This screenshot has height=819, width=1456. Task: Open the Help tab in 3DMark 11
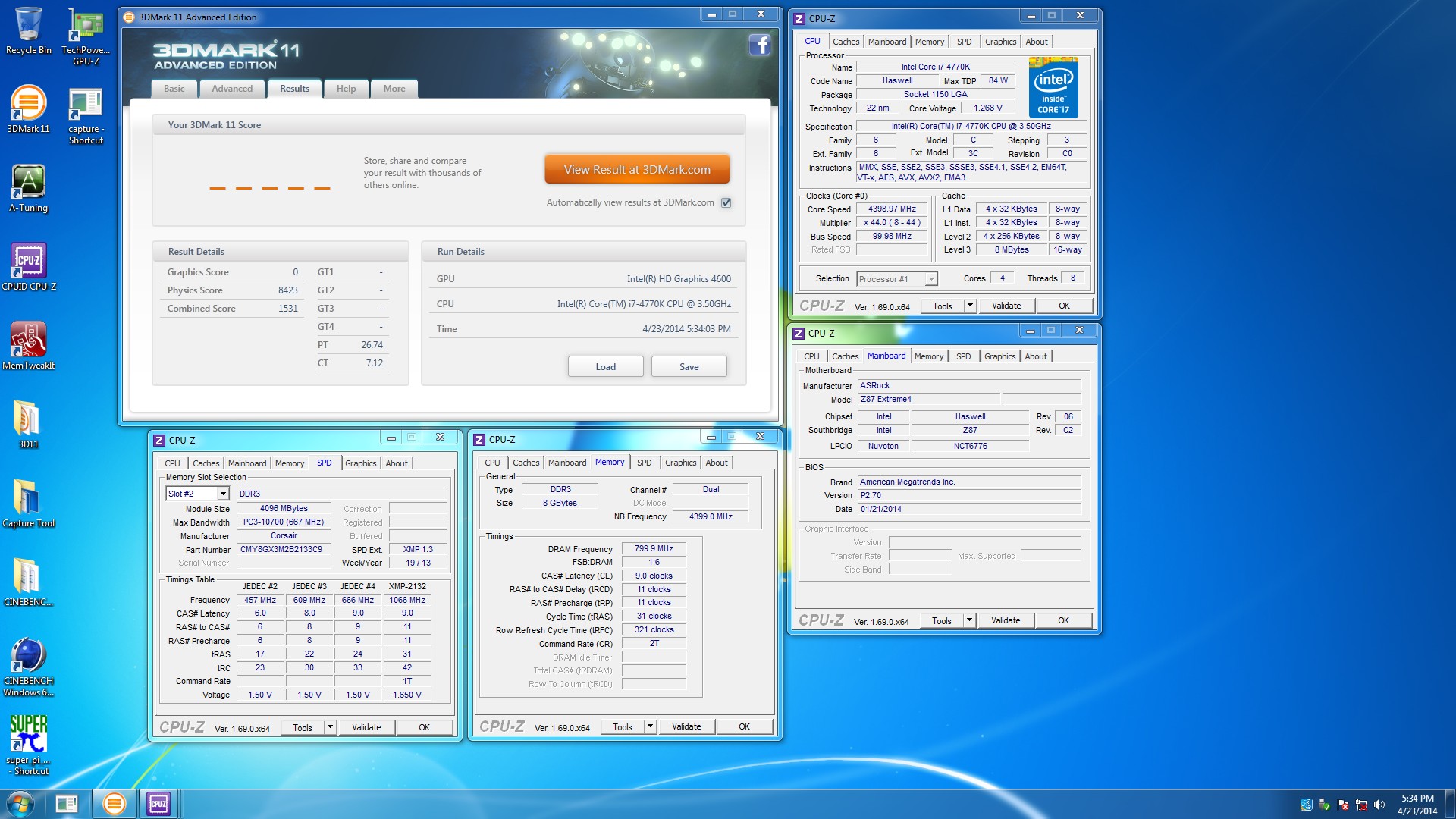point(346,89)
